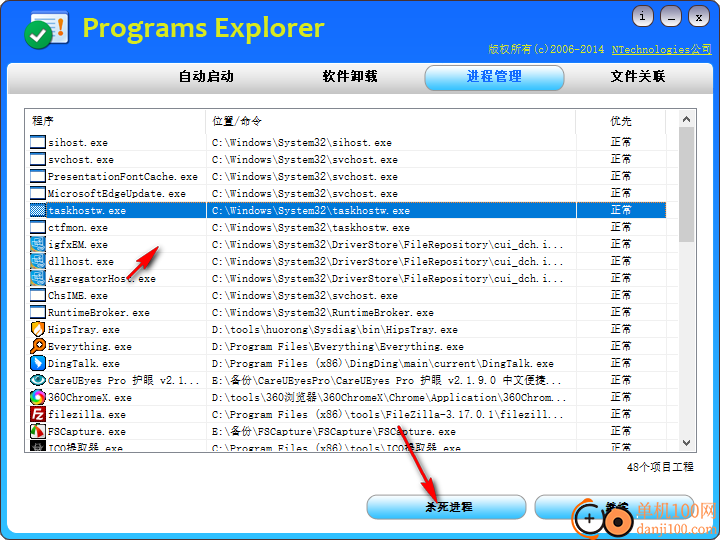Viewport: 720px width, 540px height.
Task: Sort by the 程序 column header
Action: point(116,121)
